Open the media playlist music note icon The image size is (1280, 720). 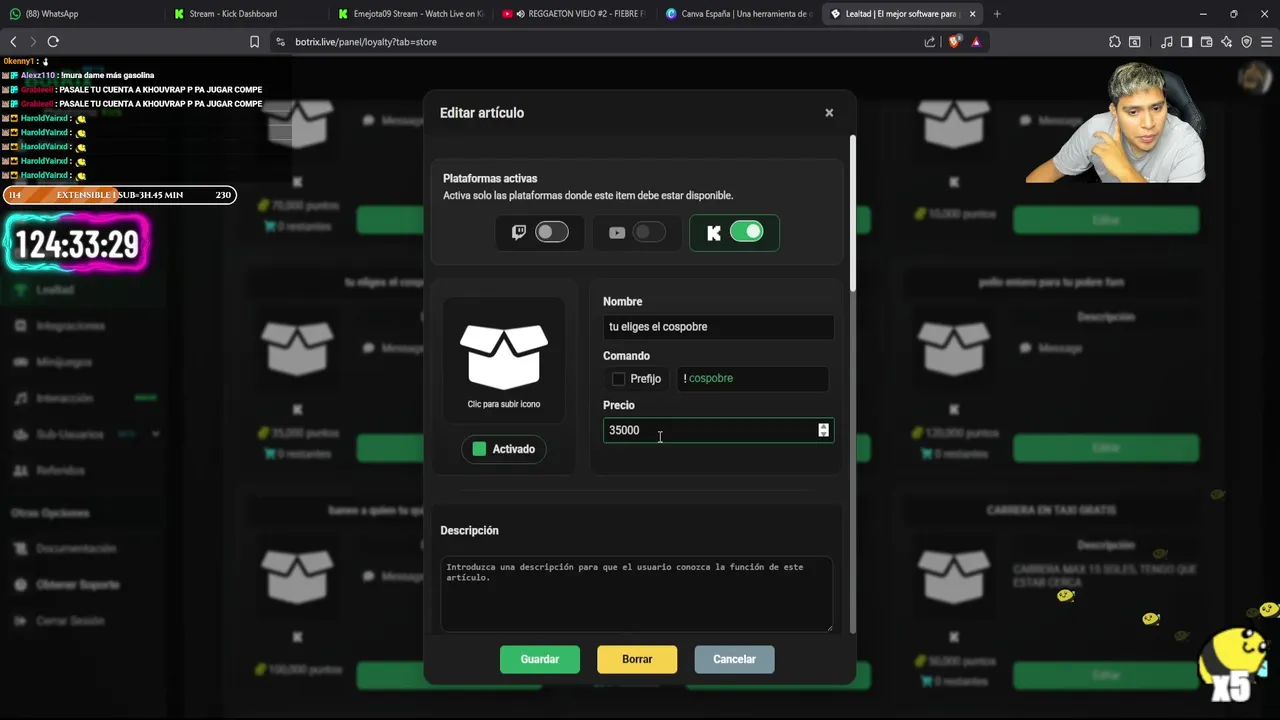tap(1167, 42)
